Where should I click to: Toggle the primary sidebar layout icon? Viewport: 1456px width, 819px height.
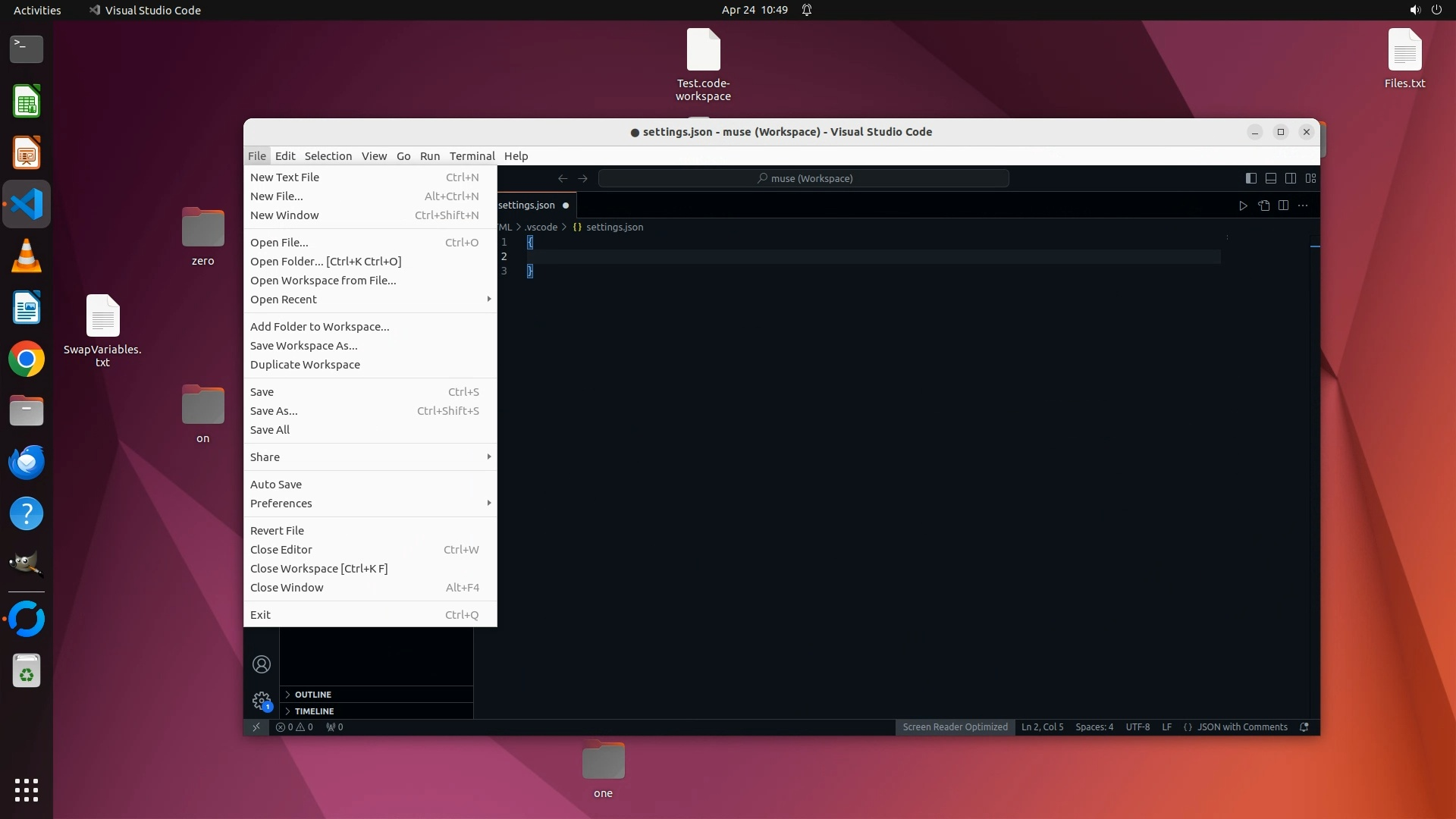pos(1250,178)
